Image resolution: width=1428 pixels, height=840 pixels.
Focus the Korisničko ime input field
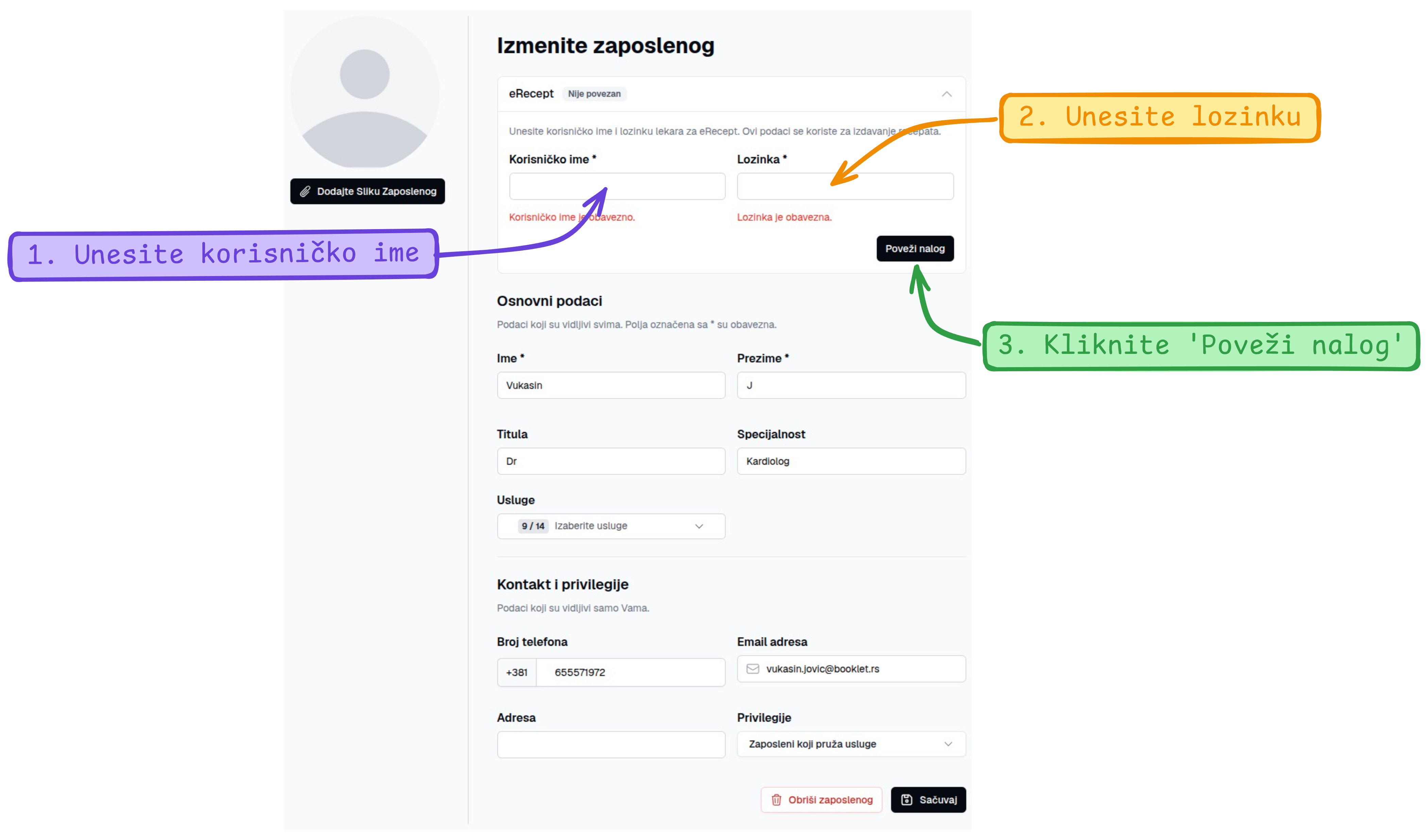click(617, 186)
